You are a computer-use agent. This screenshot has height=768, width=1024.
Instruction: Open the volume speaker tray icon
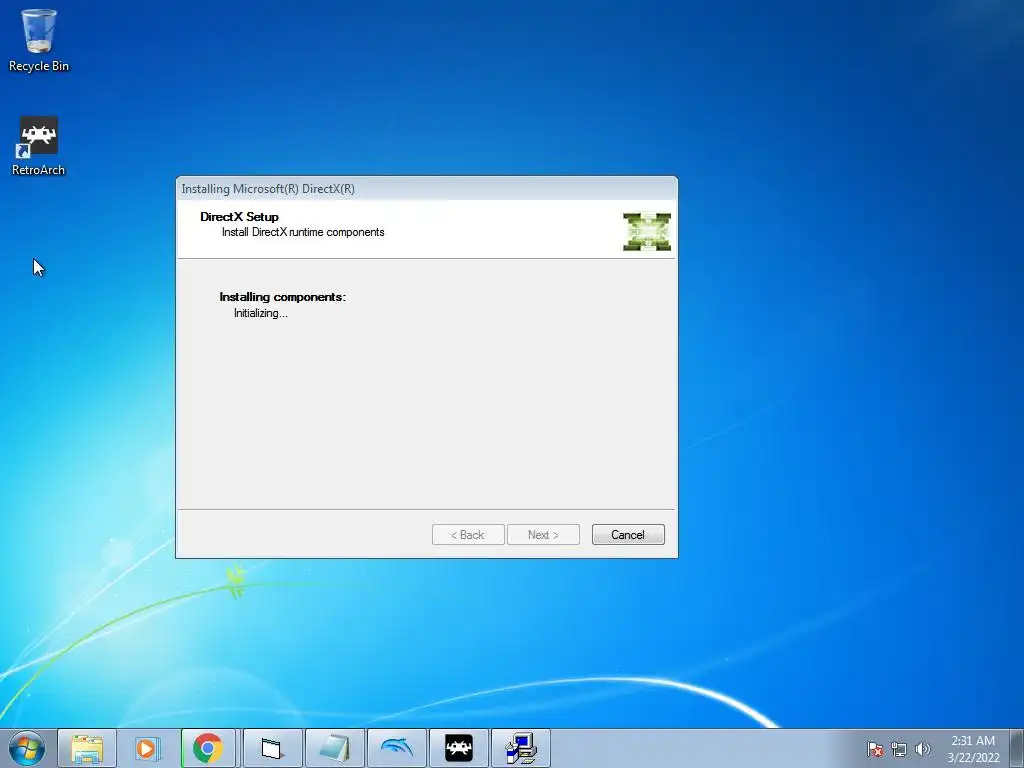point(922,749)
